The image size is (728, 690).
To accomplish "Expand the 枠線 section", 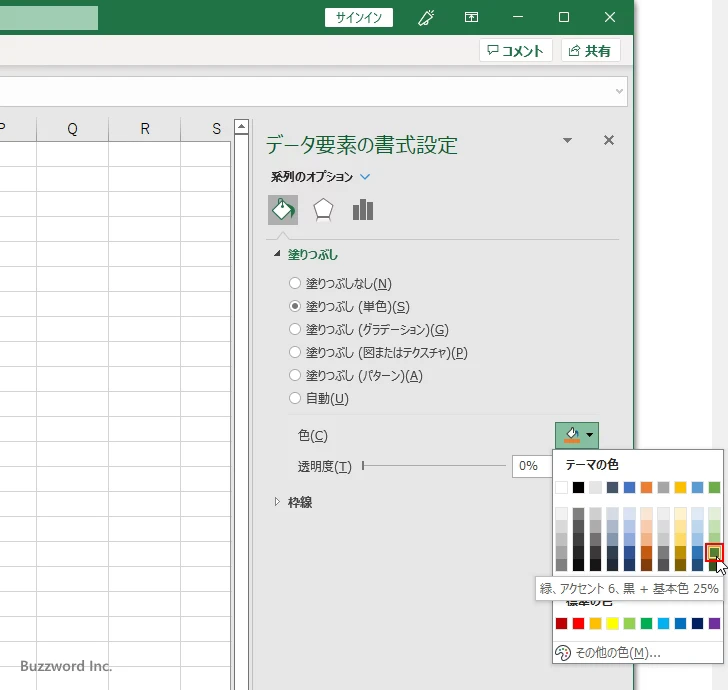I will [277, 502].
